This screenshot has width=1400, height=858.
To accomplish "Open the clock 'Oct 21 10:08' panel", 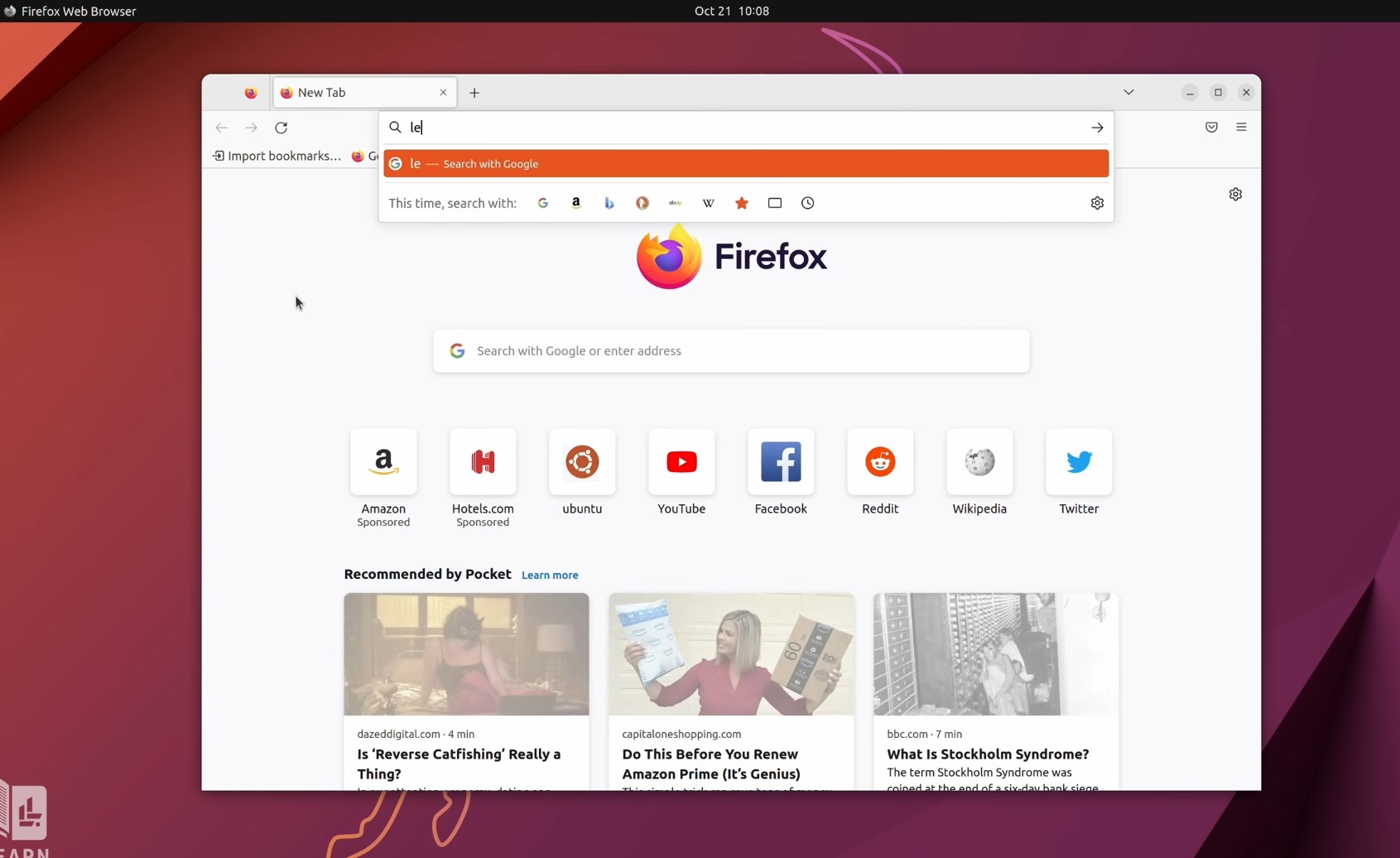I will 732,11.
